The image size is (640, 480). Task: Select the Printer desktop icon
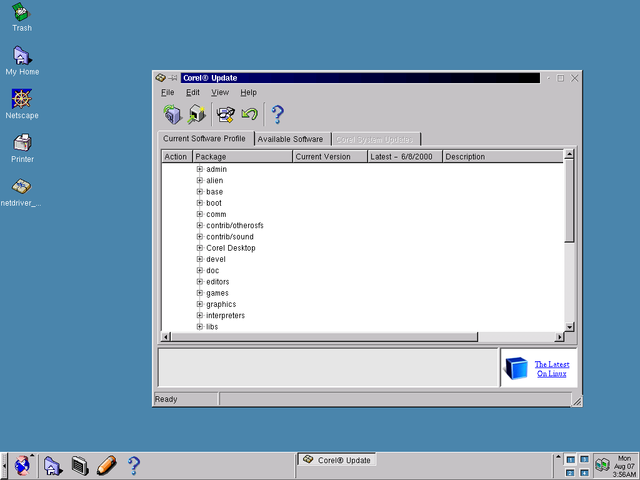tap(22, 148)
